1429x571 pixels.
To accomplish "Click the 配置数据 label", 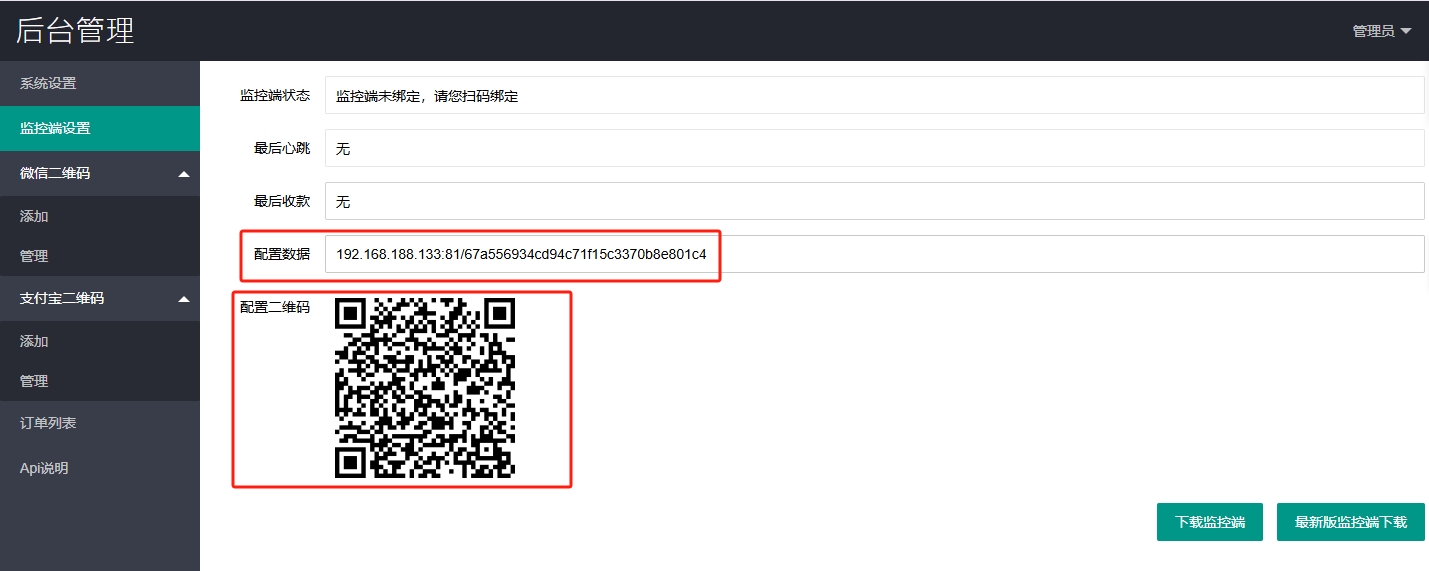I will click(x=282, y=254).
